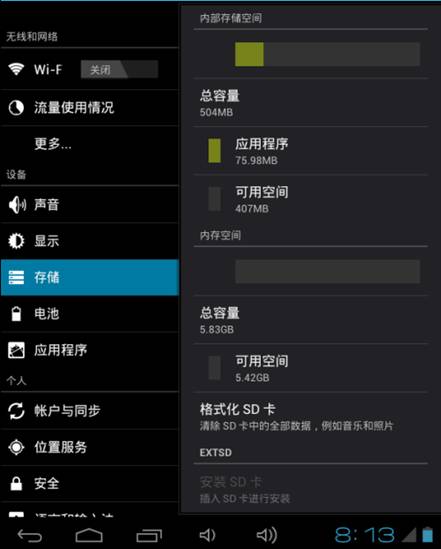The height and width of the screenshot is (549, 441).
Task: Toggle the Wi-Fi 关闭 switch
Action: pos(119,69)
